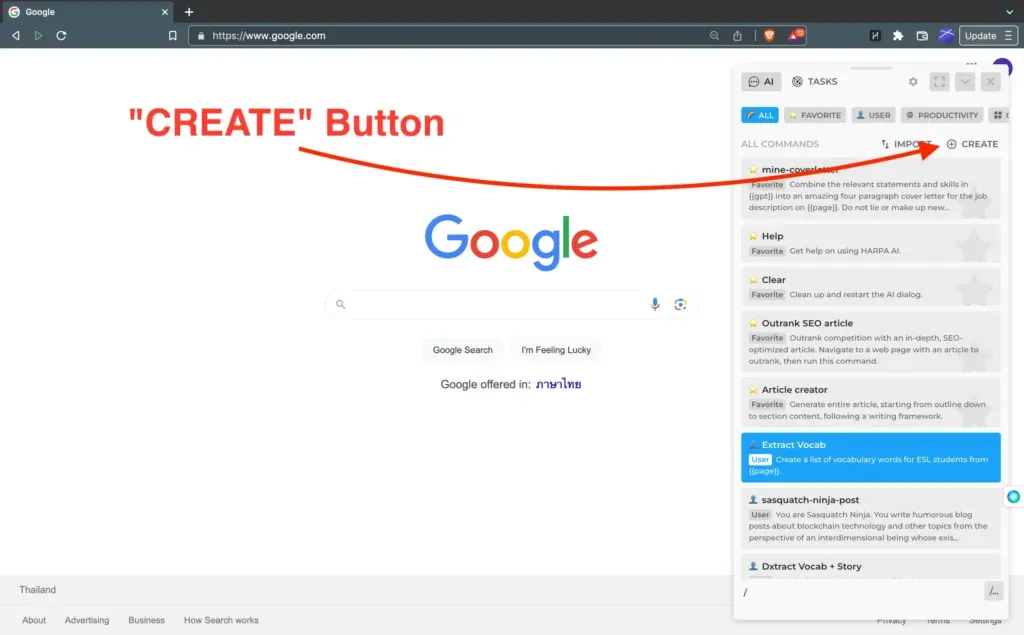Viewport: 1024px width, 635px height.
Task: Open Brave Shields lion icon
Action: (x=769, y=36)
